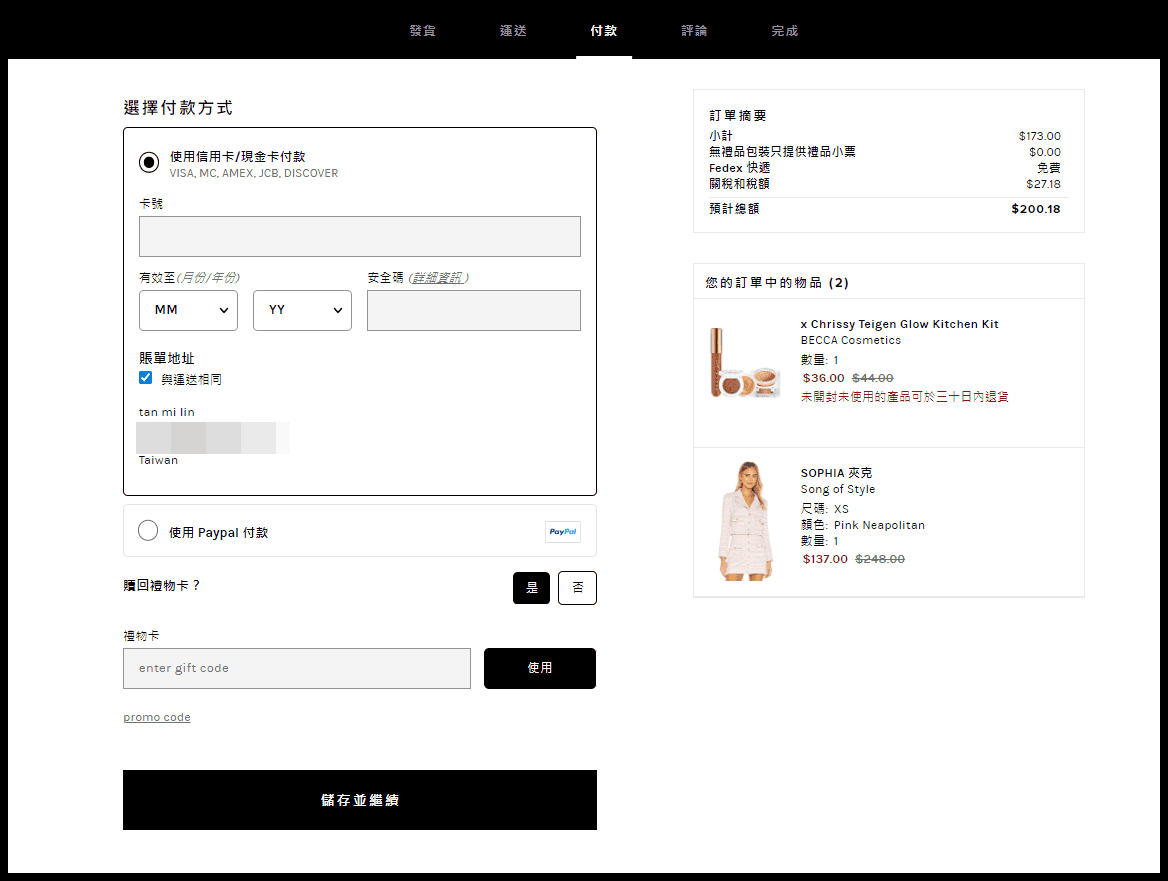
Task: Click the SOPHIA jacket product thumbnail
Action: pos(744,521)
